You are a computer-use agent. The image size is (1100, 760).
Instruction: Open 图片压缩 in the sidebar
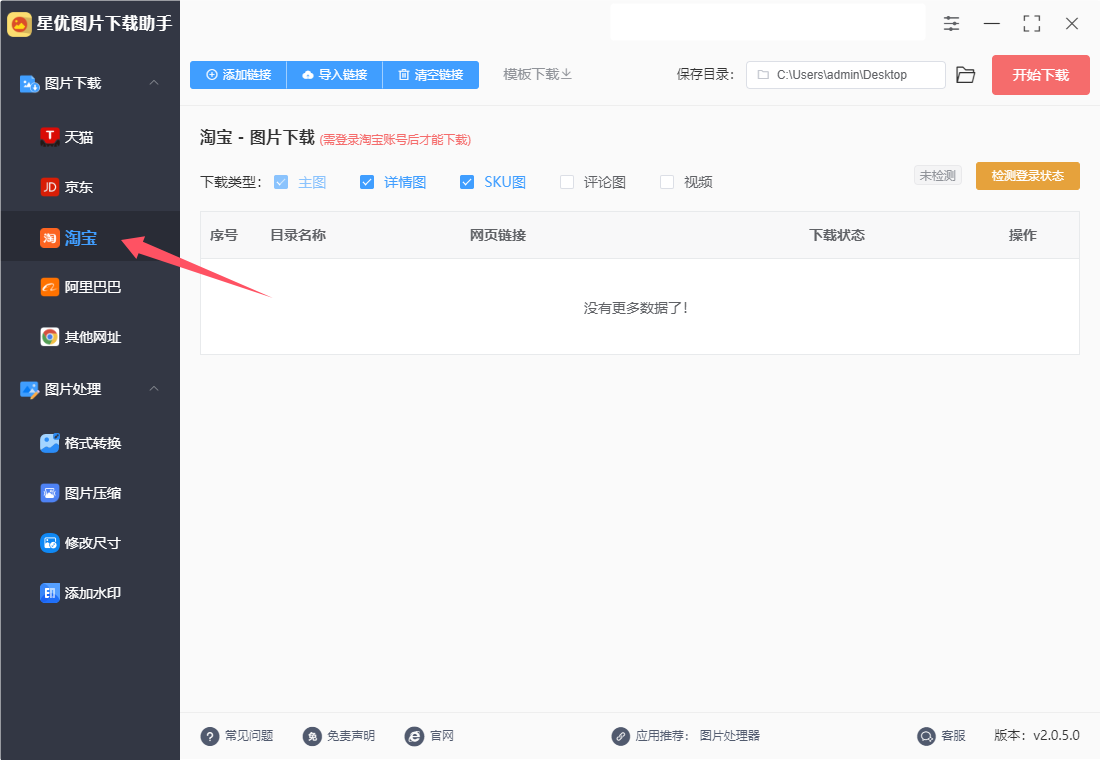tap(90, 493)
